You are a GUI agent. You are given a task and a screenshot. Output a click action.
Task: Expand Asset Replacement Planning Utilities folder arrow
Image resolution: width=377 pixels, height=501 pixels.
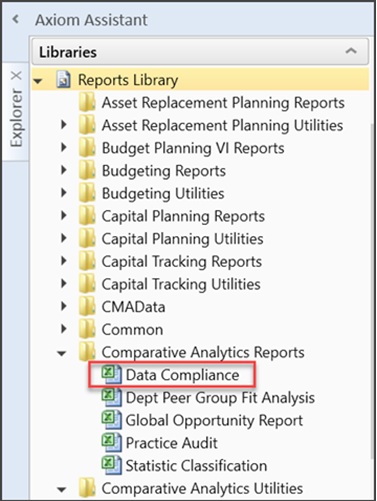click(64, 125)
